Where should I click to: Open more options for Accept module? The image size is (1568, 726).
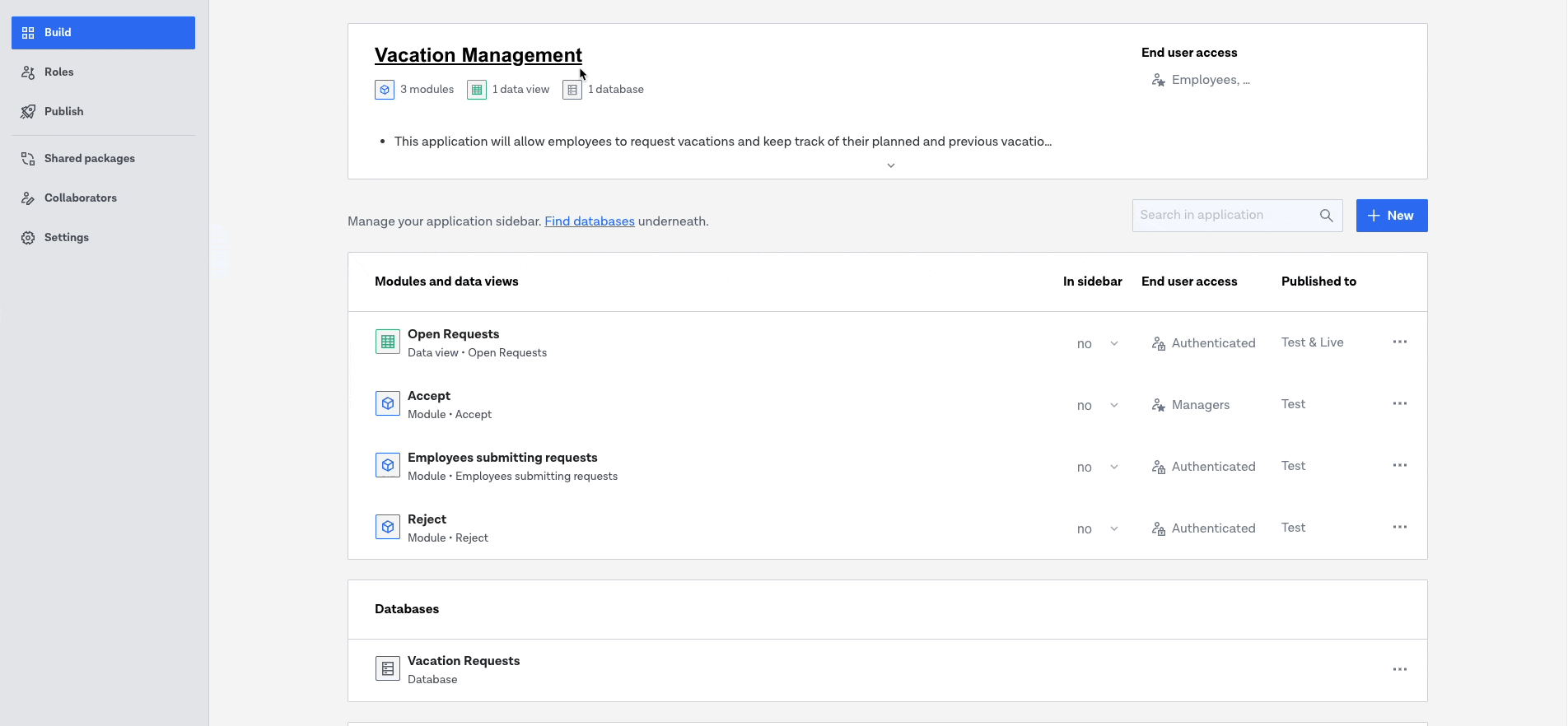[x=1399, y=403]
